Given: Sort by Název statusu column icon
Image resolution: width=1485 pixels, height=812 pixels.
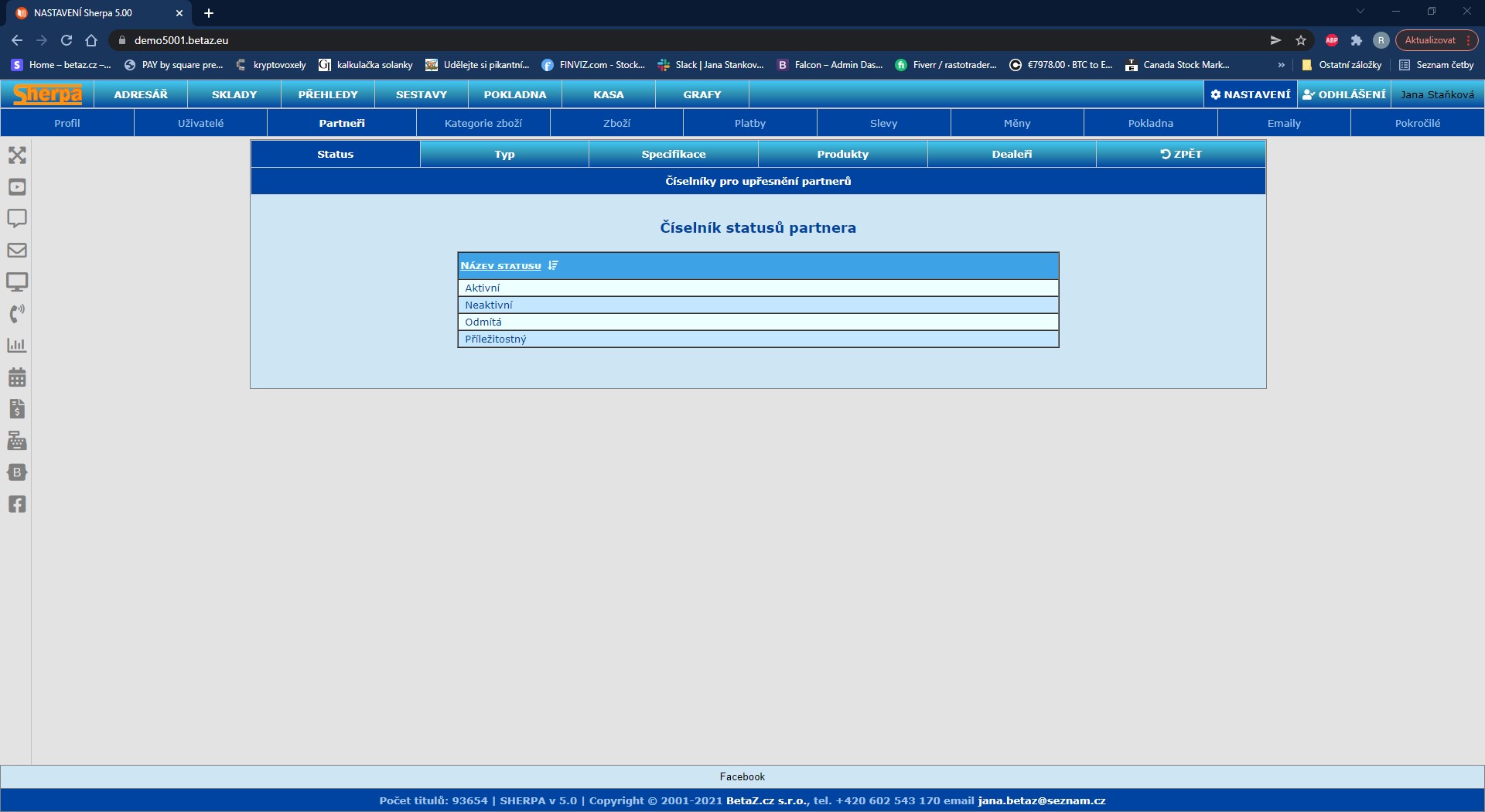Looking at the screenshot, I should pos(553,265).
